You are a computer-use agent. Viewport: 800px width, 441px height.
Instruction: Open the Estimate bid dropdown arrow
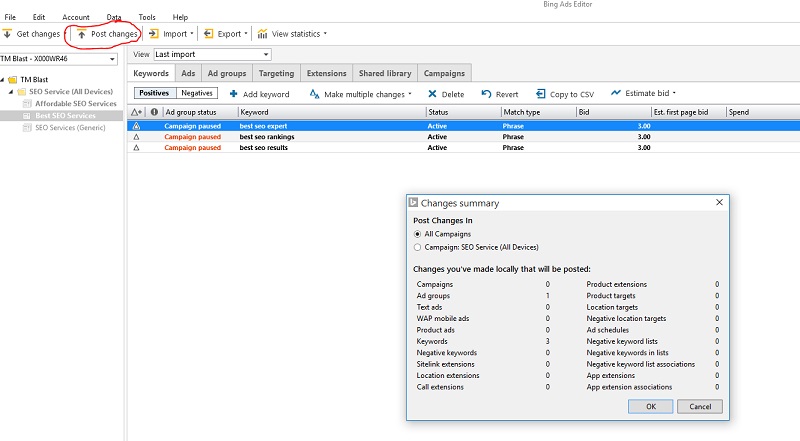point(674,93)
